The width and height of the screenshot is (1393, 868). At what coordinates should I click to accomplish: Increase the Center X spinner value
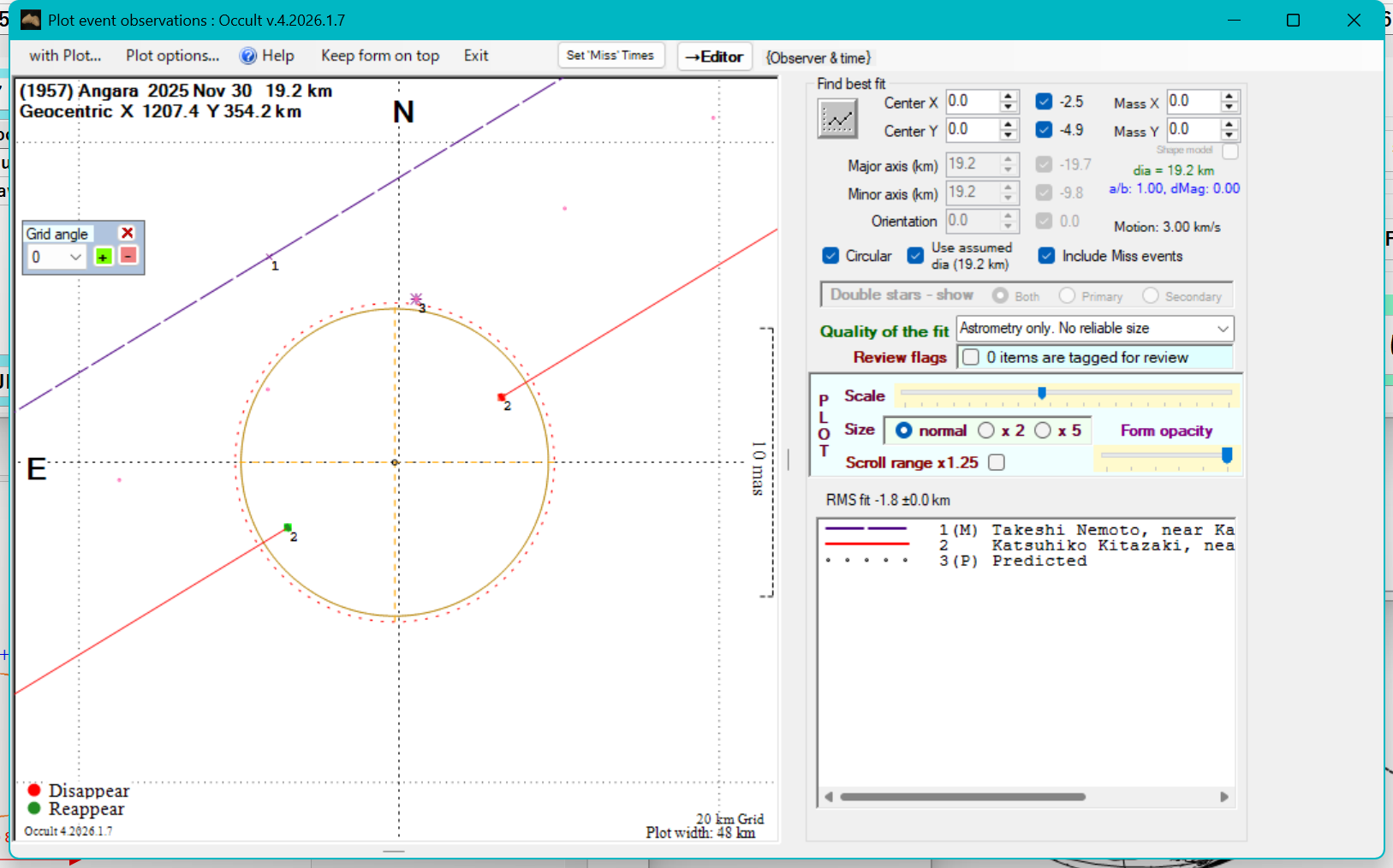click(x=1009, y=96)
